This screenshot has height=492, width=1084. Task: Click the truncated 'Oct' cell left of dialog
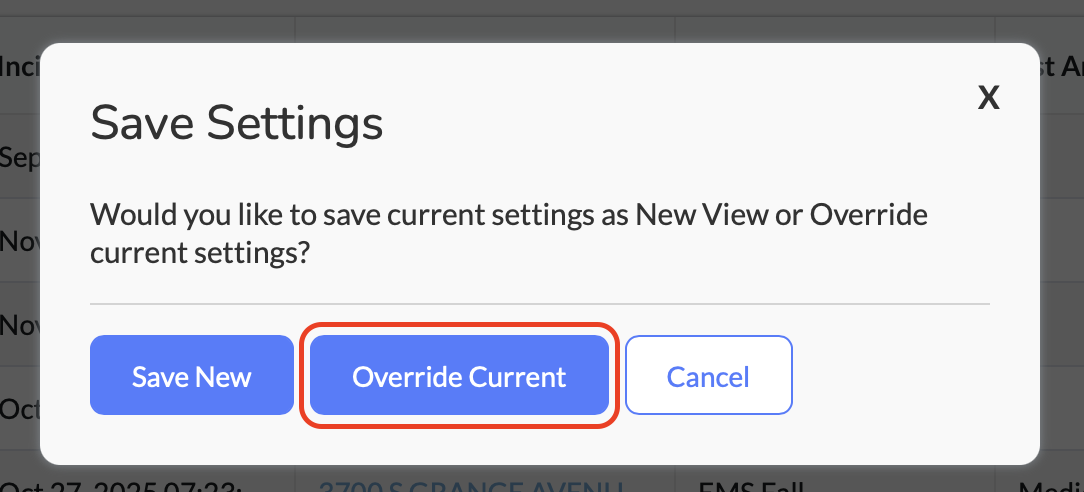coord(19,410)
